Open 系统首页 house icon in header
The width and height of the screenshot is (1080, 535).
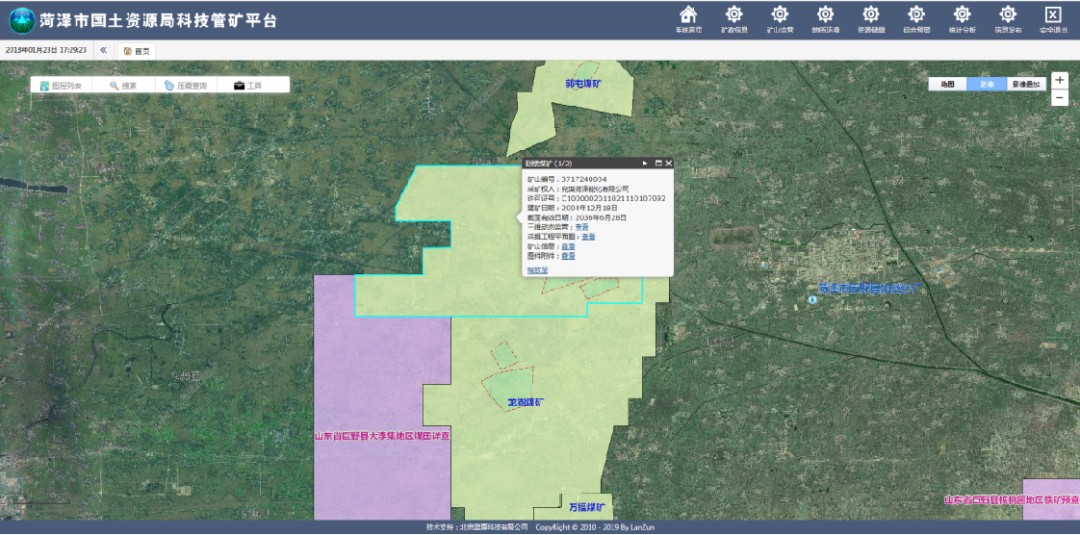tap(688, 14)
